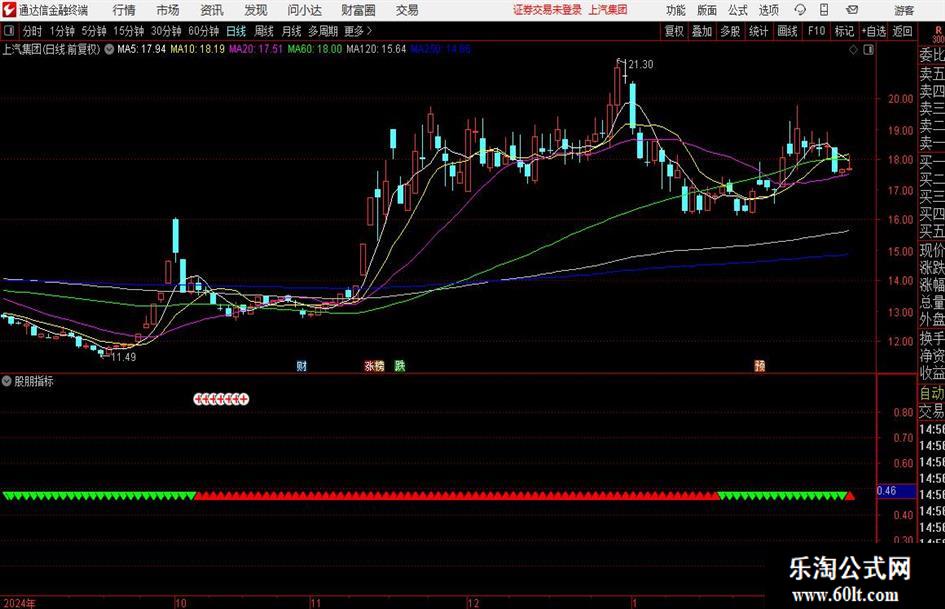Screen dimensions: 945x609
Task: Switch to 60分钟 chart period
Action: (x=203, y=31)
